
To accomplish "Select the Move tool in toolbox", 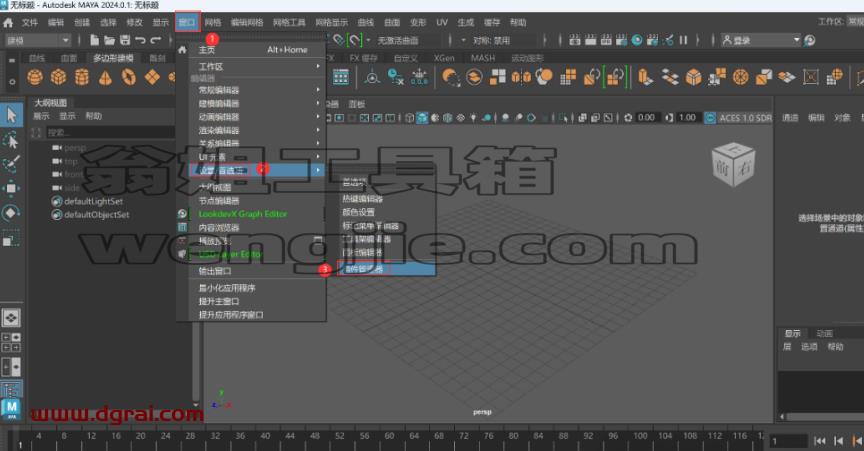I will (11, 189).
